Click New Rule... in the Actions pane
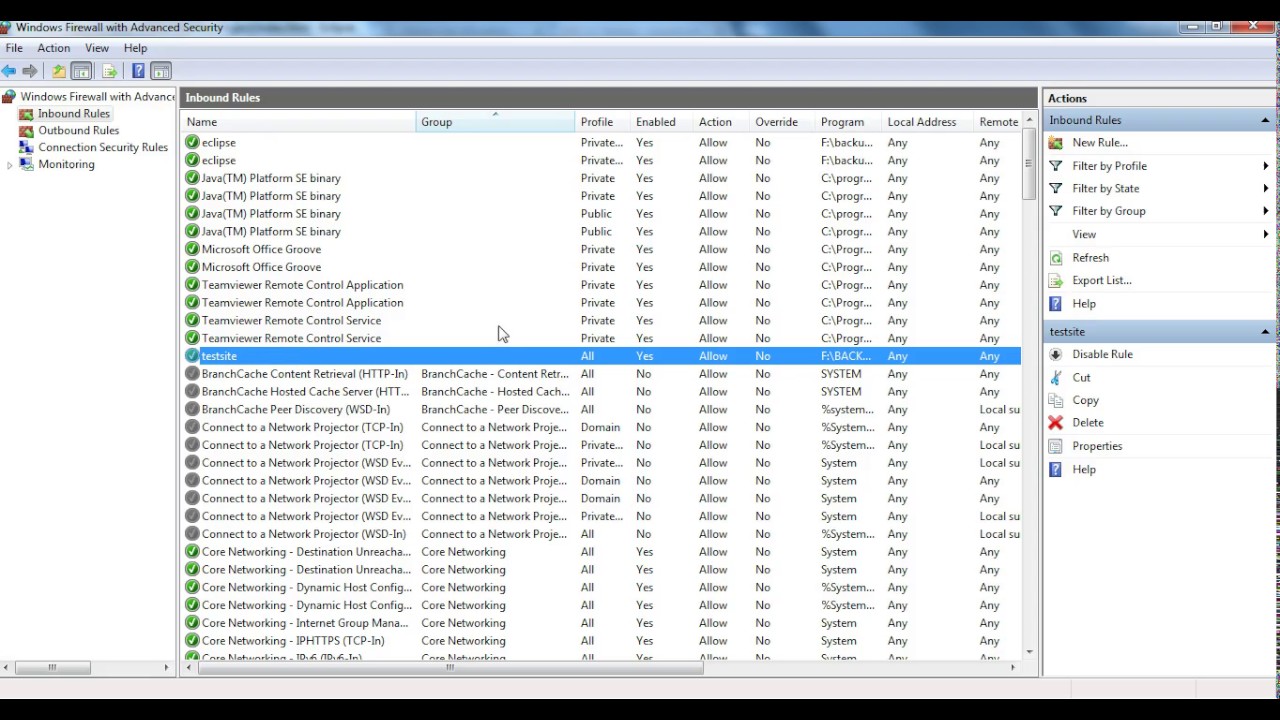Viewport: 1280px width, 720px height. point(1100,143)
